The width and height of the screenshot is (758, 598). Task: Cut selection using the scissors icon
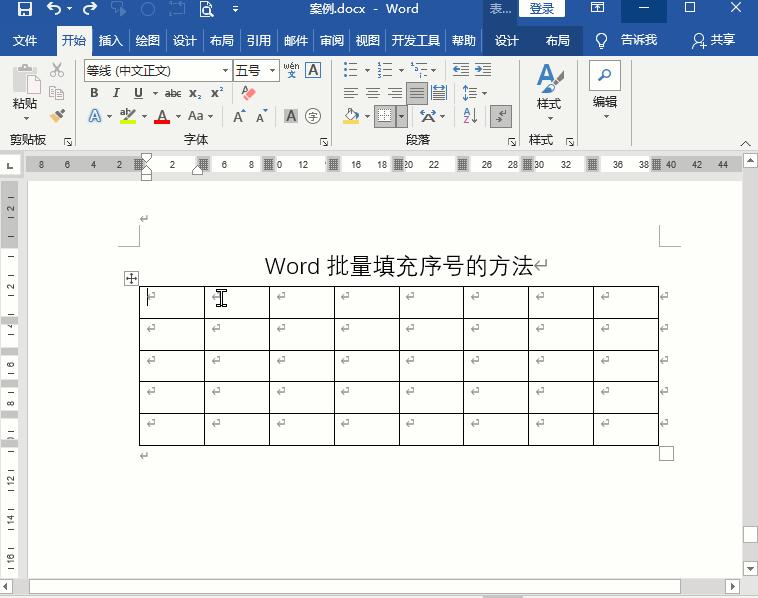click(57, 70)
